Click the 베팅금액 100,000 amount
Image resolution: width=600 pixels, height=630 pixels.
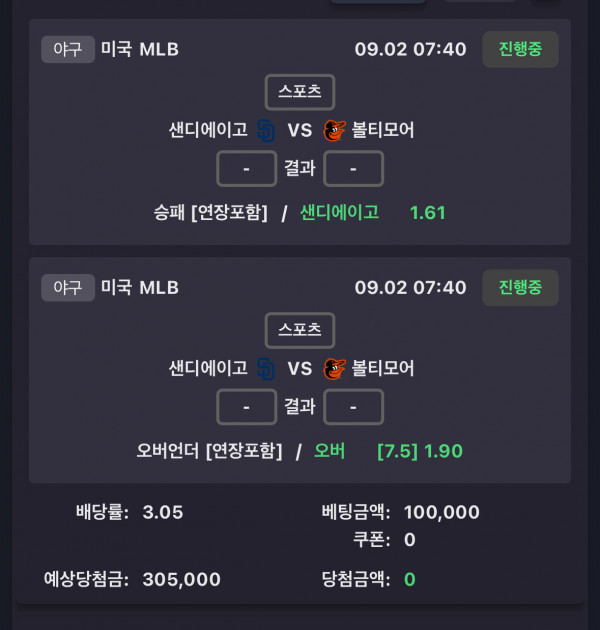[442, 512]
